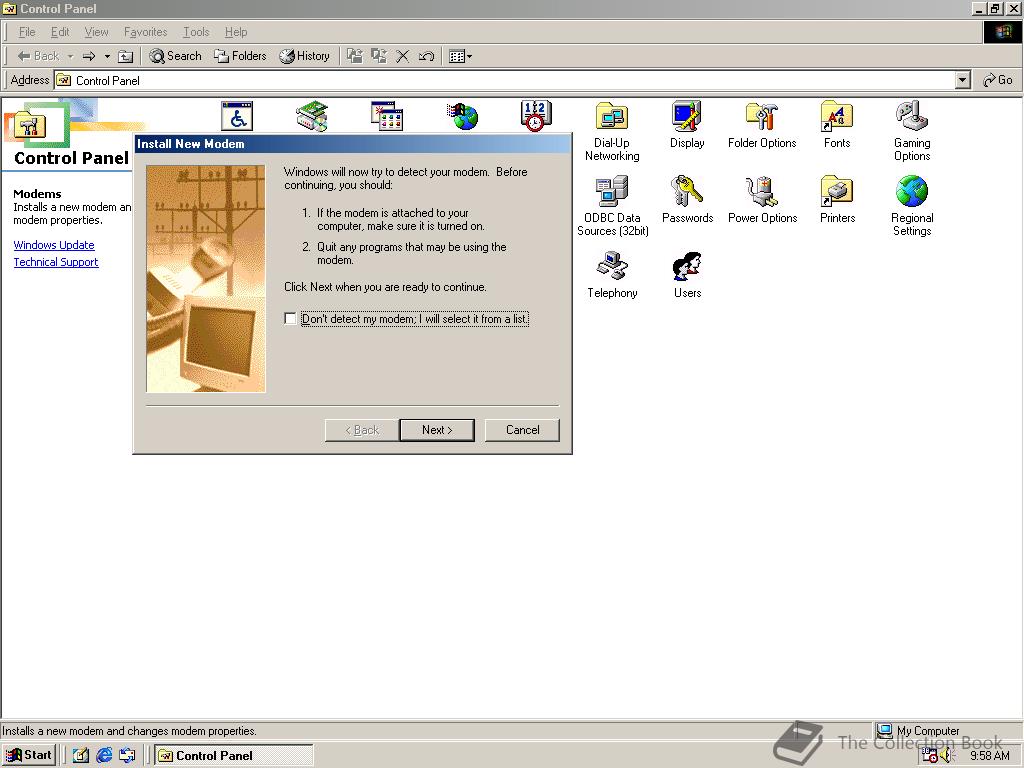Click the Address bar field showing Control Panel
1024x768 pixels.
click(x=505, y=80)
